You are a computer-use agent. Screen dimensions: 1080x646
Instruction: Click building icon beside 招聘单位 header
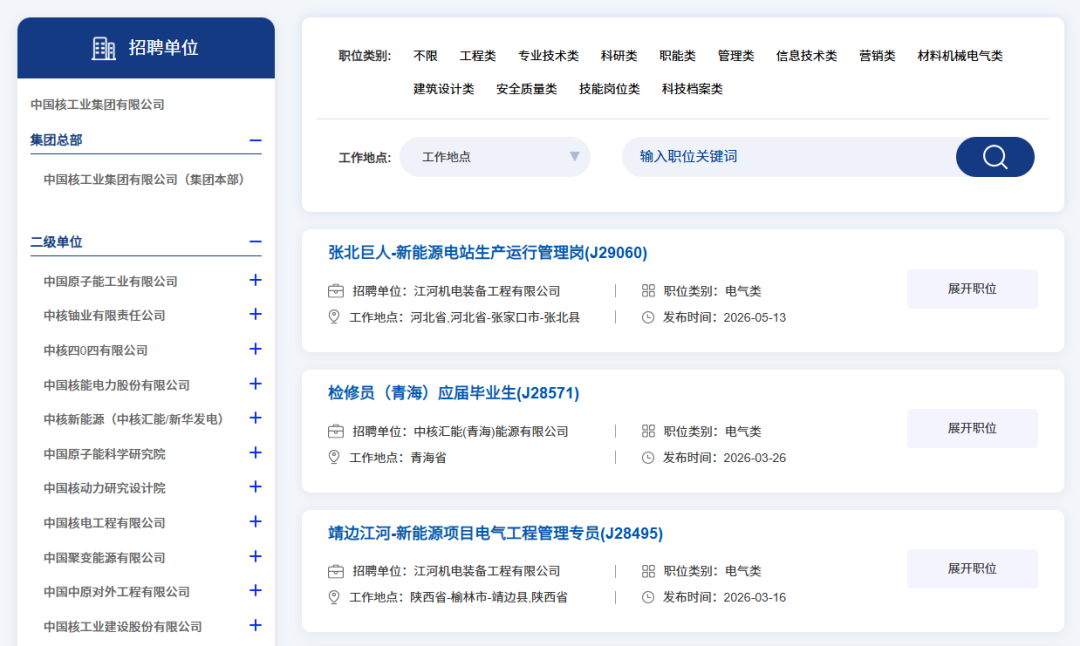tap(104, 48)
